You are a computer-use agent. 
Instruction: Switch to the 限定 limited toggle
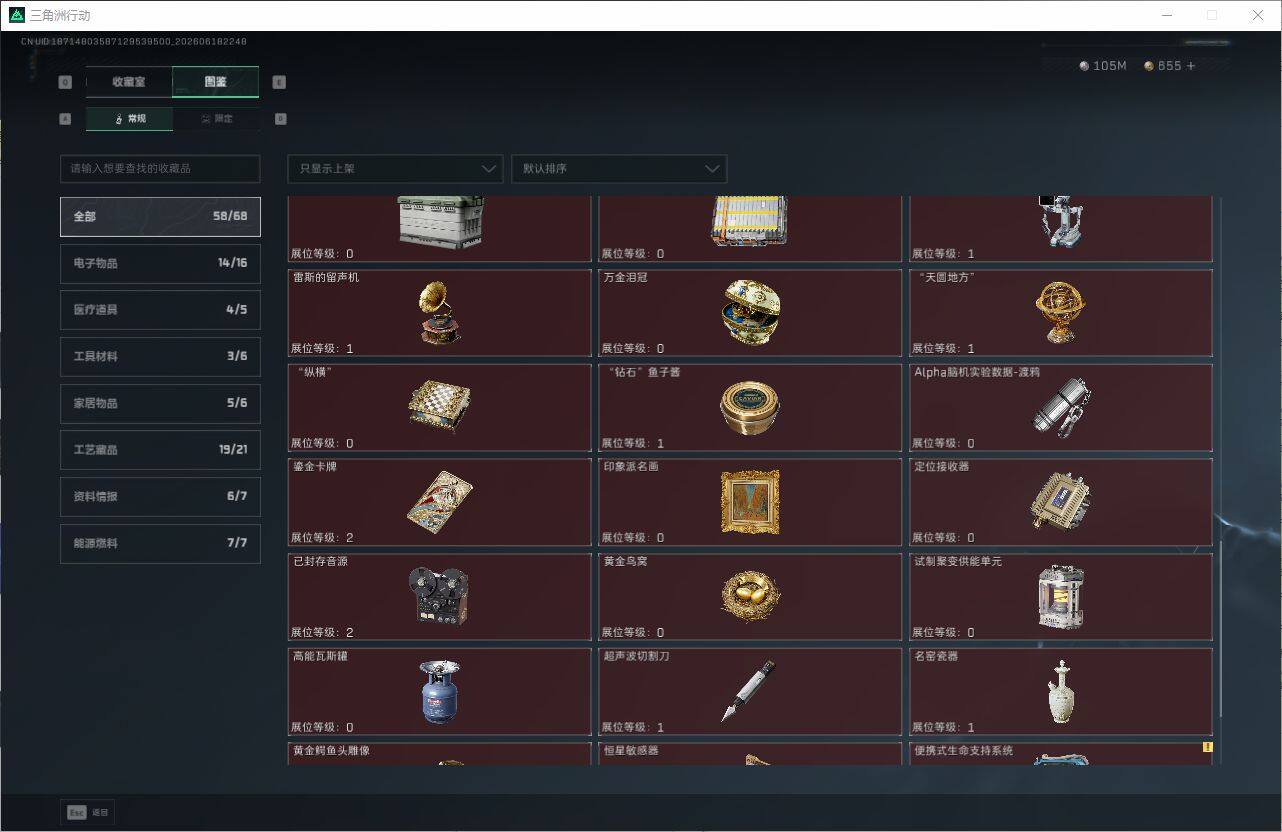pyautogui.click(x=216, y=119)
